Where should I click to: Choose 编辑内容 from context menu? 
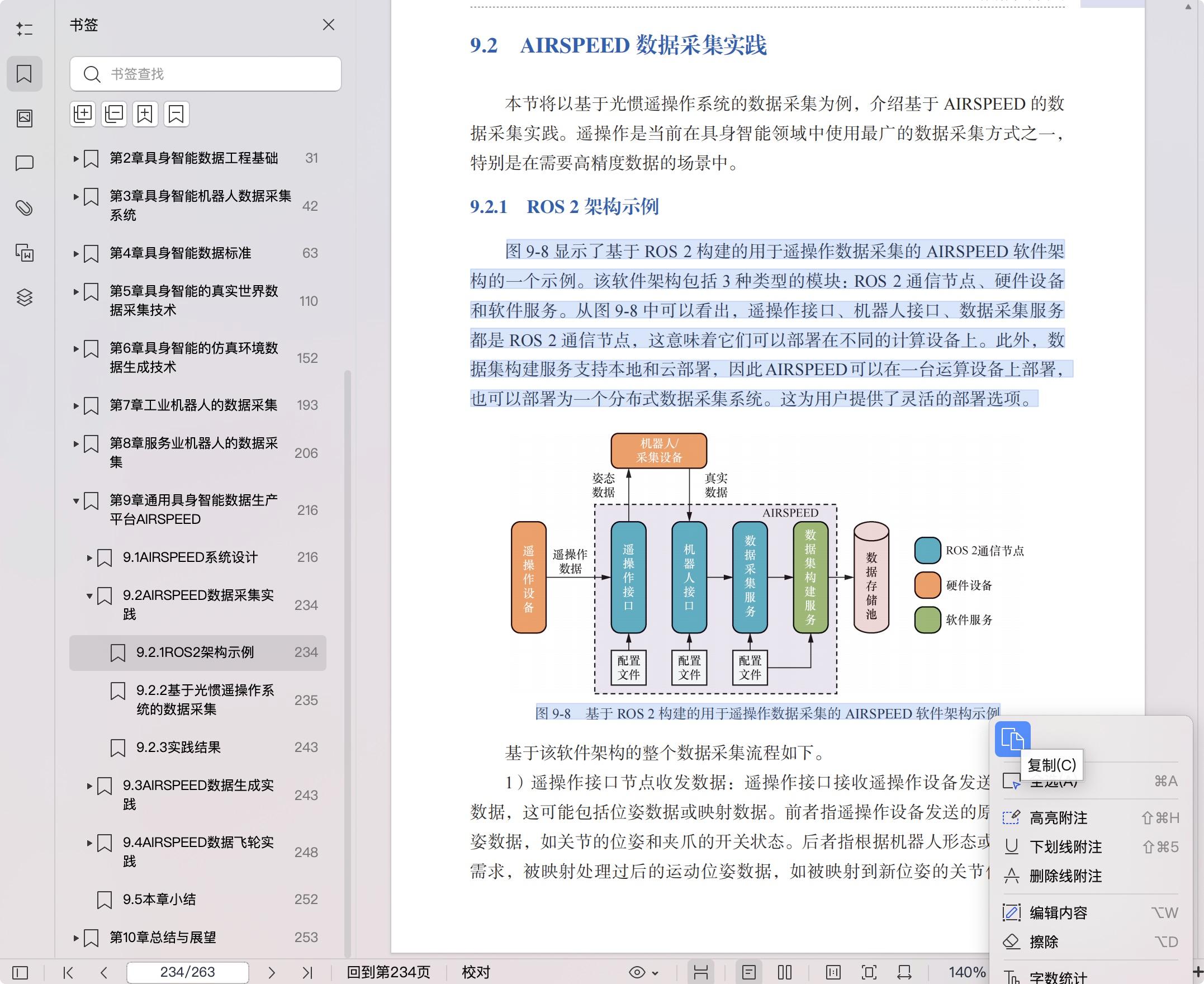(1090, 912)
